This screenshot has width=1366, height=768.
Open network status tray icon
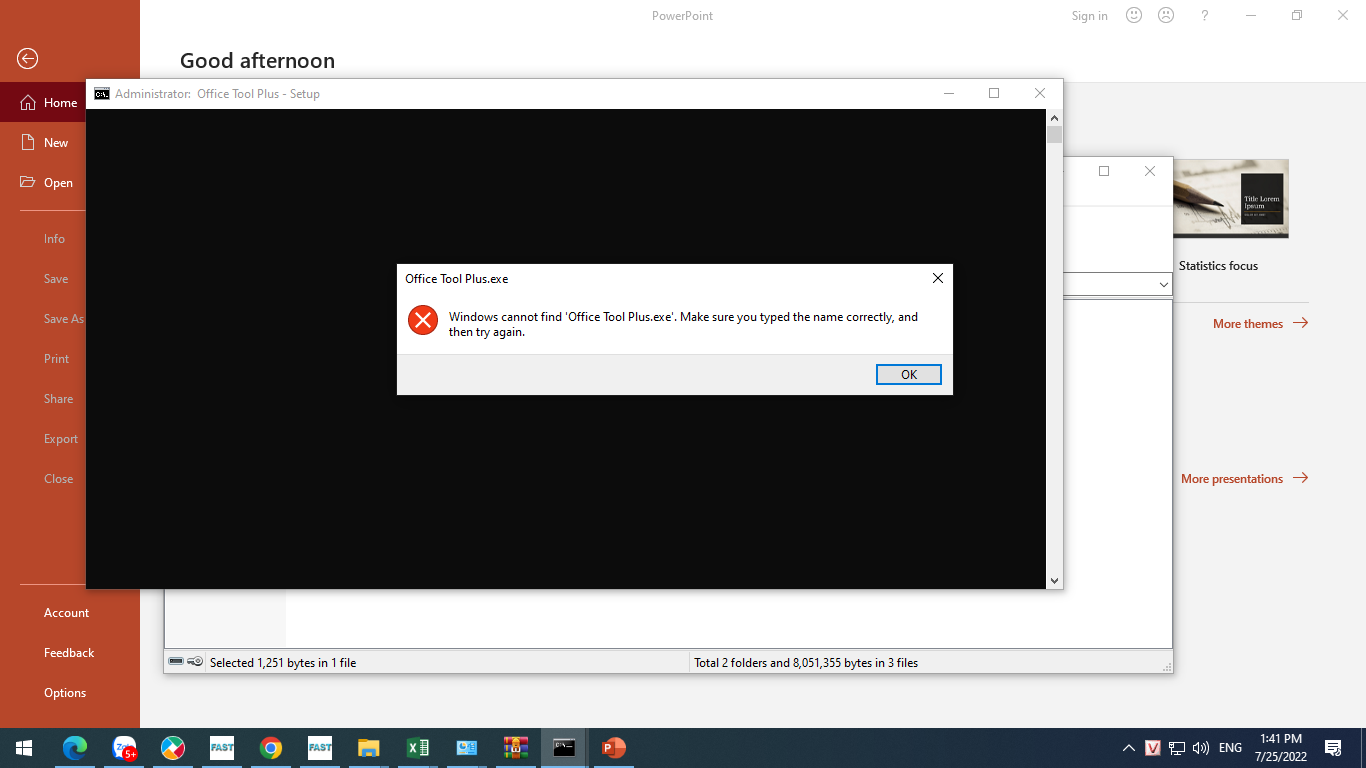click(x=1177, y=748)
